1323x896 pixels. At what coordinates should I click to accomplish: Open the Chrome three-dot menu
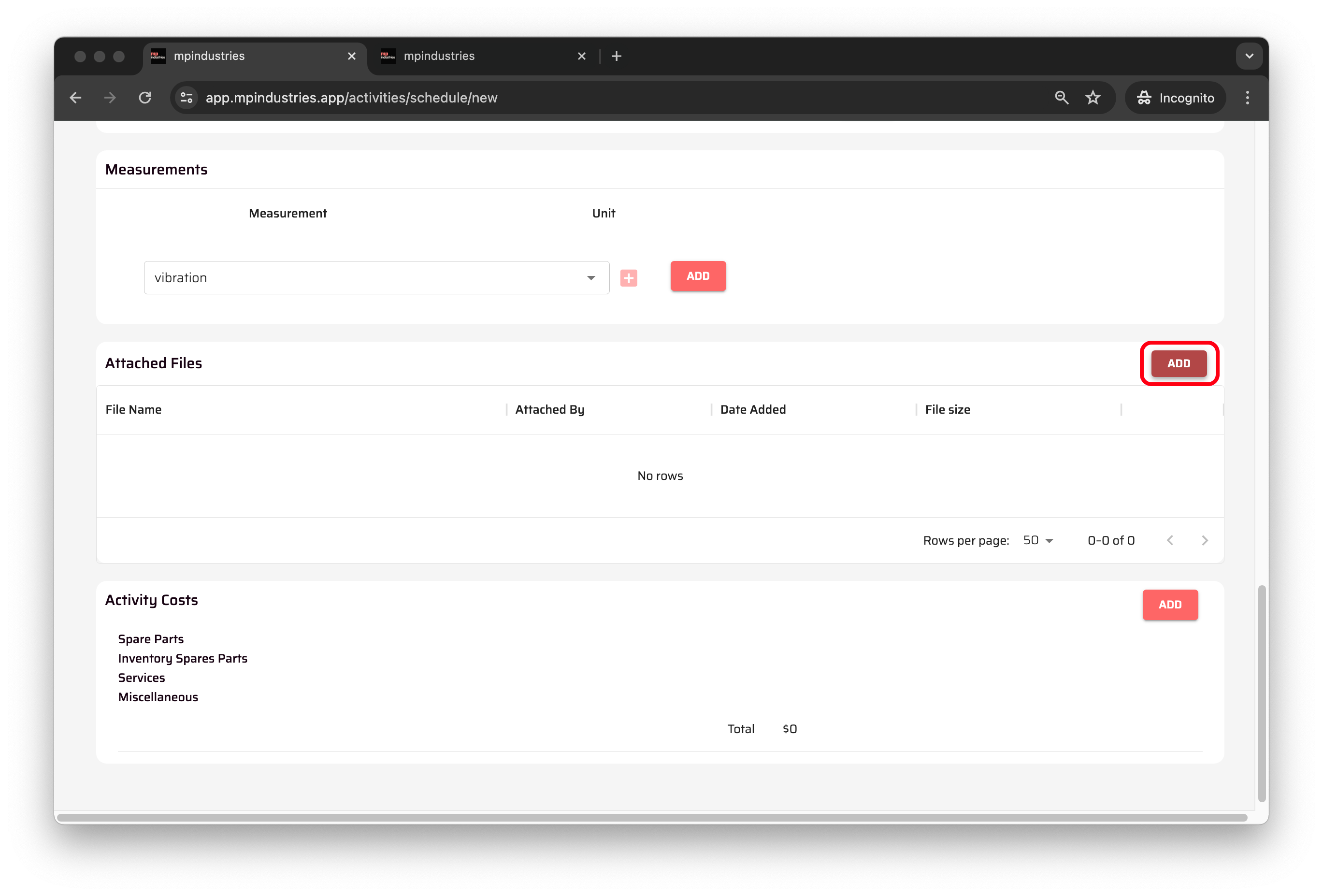(1247, 98)
